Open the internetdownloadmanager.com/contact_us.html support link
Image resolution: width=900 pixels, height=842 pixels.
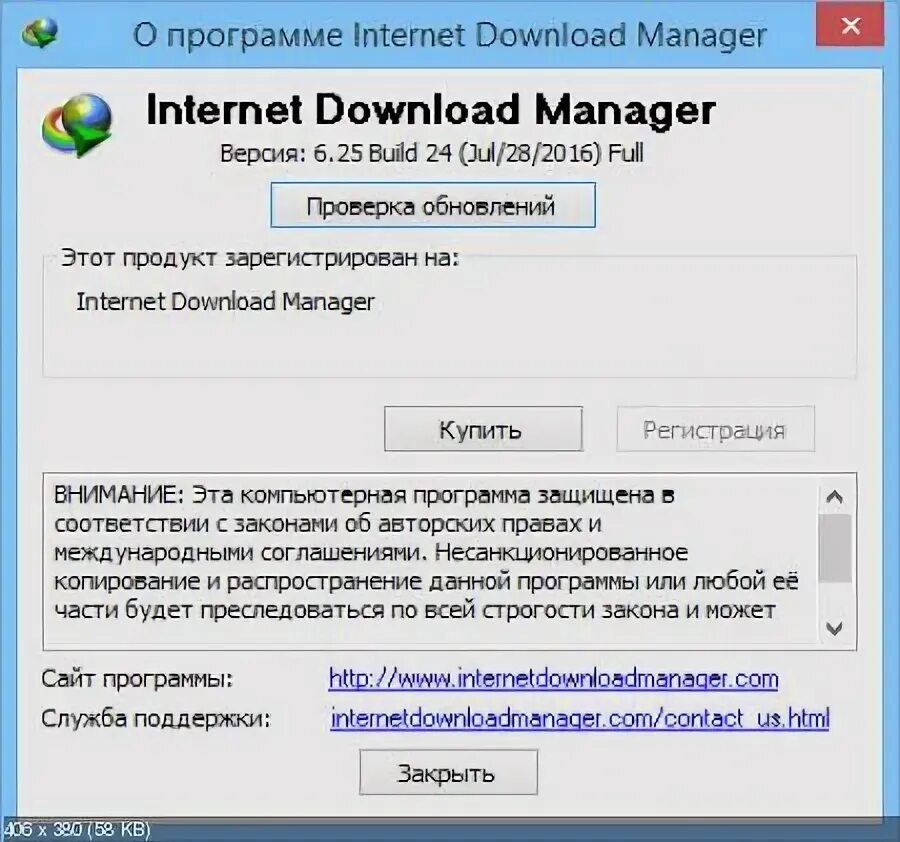coord(580,718)
